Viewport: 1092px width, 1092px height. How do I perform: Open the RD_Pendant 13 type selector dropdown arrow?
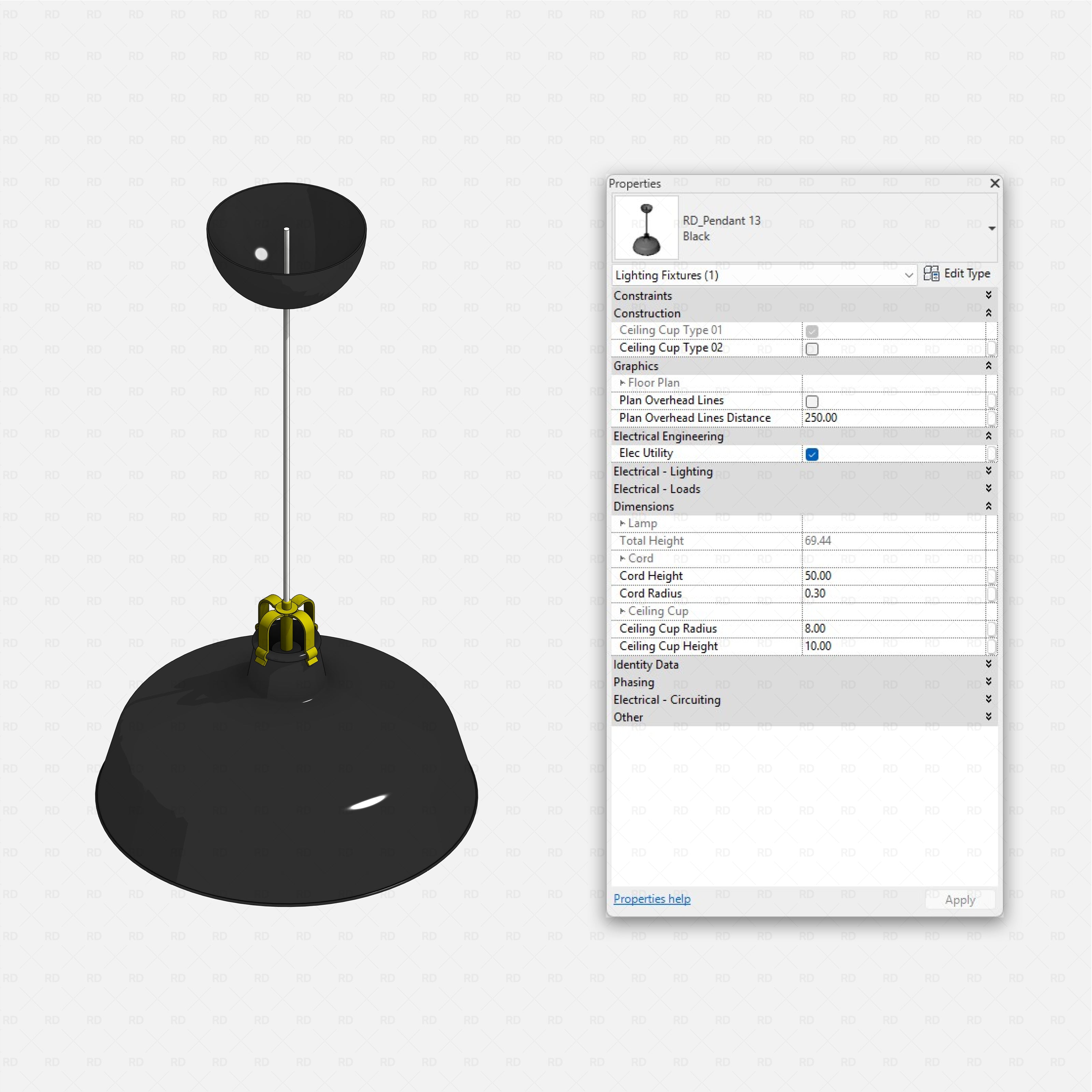point(992,228)
